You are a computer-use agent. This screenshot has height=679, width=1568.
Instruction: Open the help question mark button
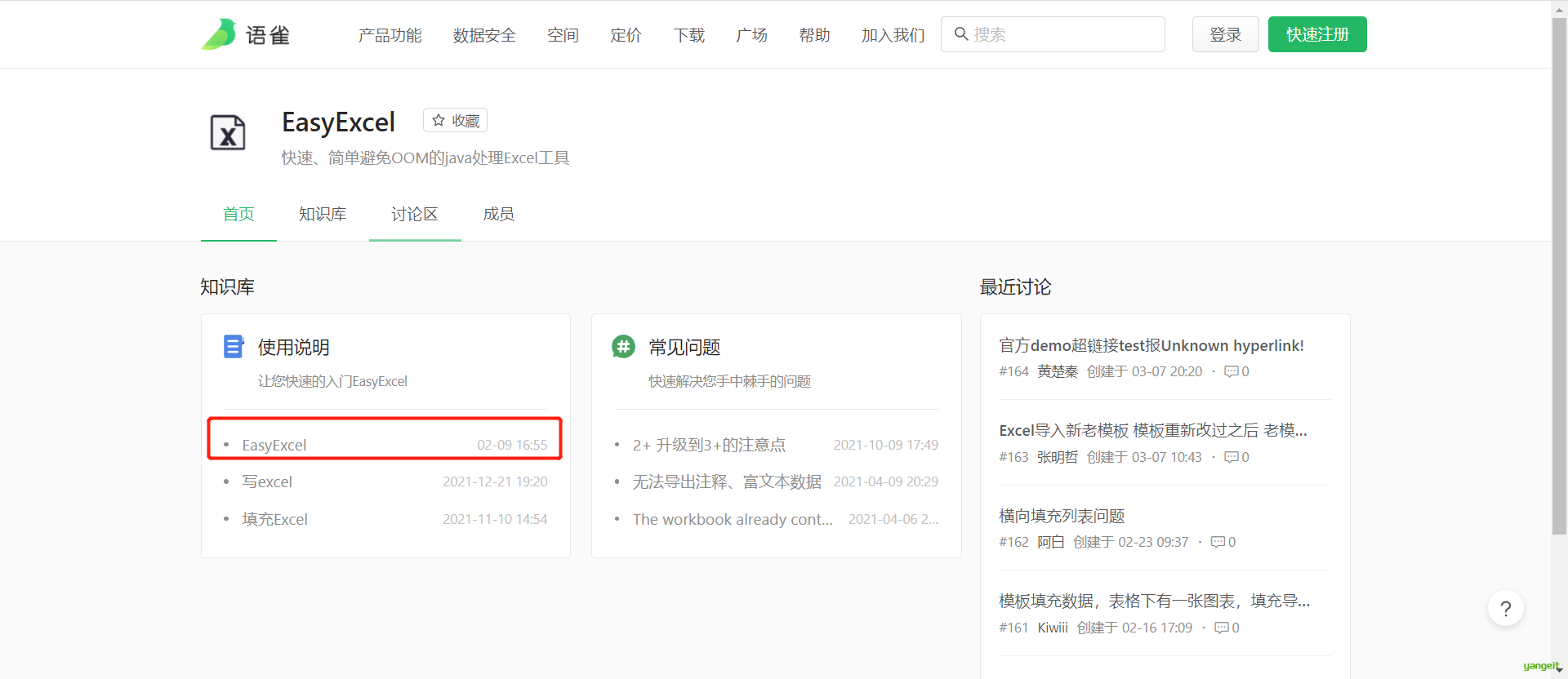1506,608
